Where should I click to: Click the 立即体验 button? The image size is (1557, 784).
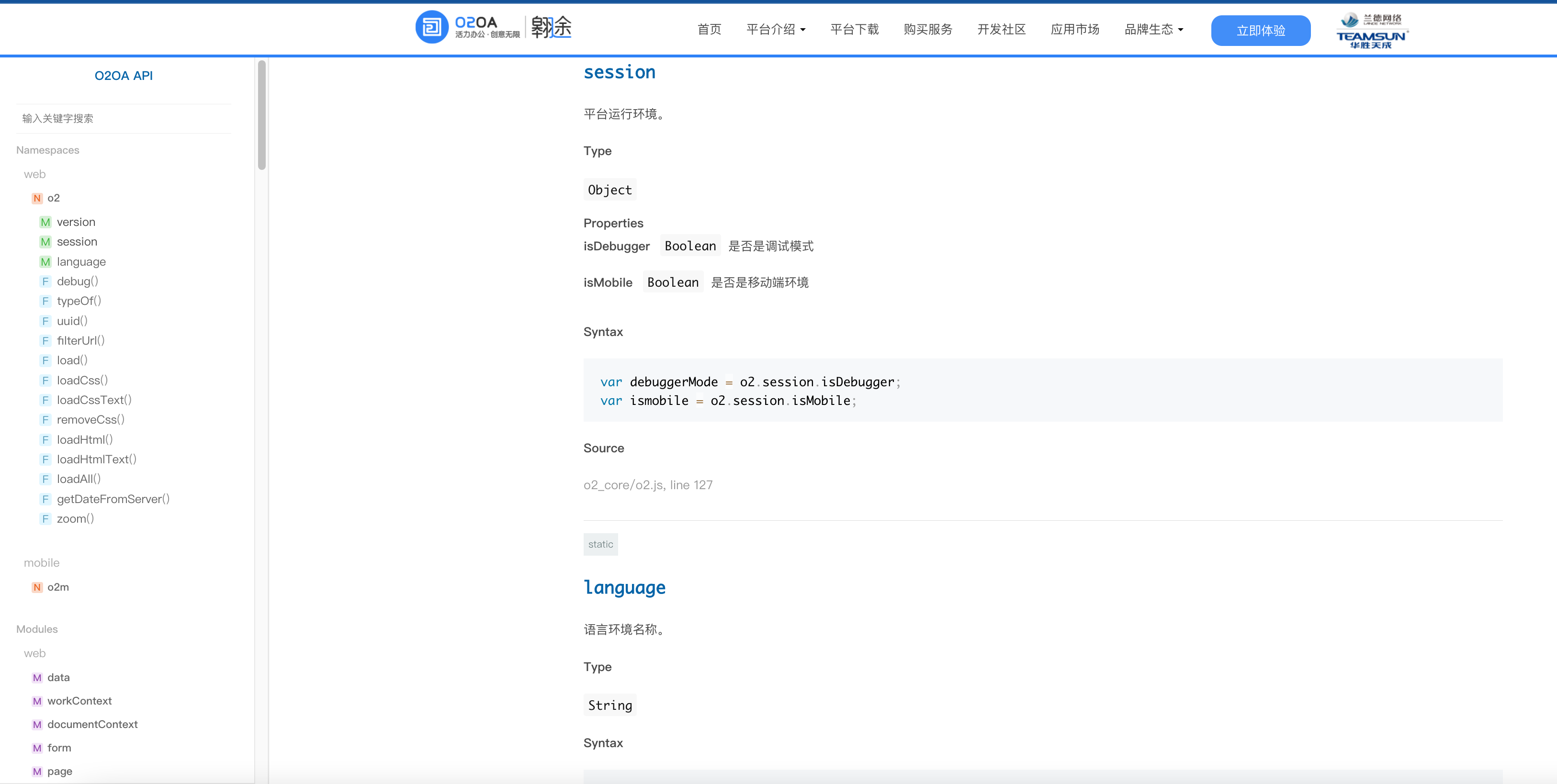click(x=1261, y=30)
